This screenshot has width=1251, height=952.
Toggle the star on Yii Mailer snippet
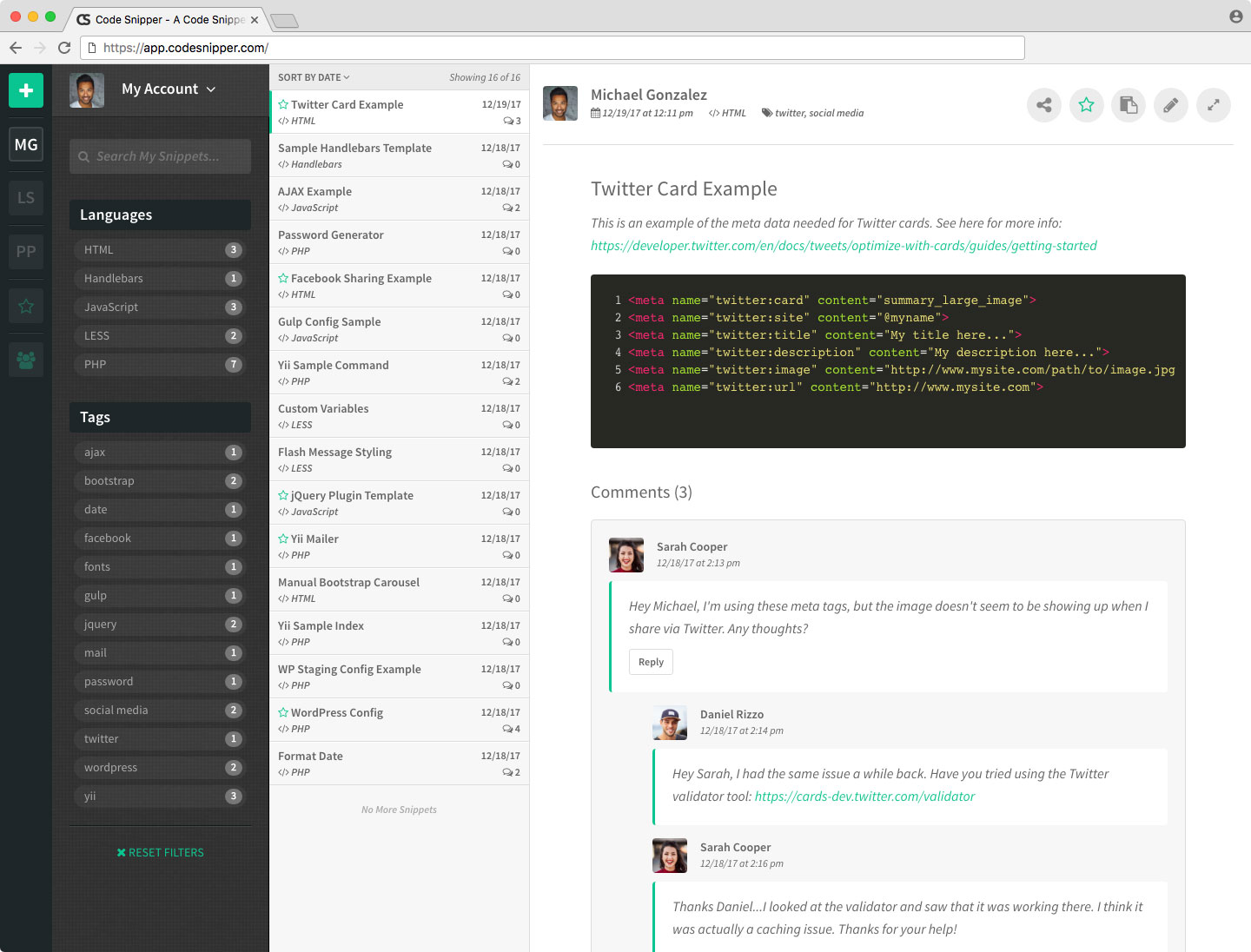283,539
